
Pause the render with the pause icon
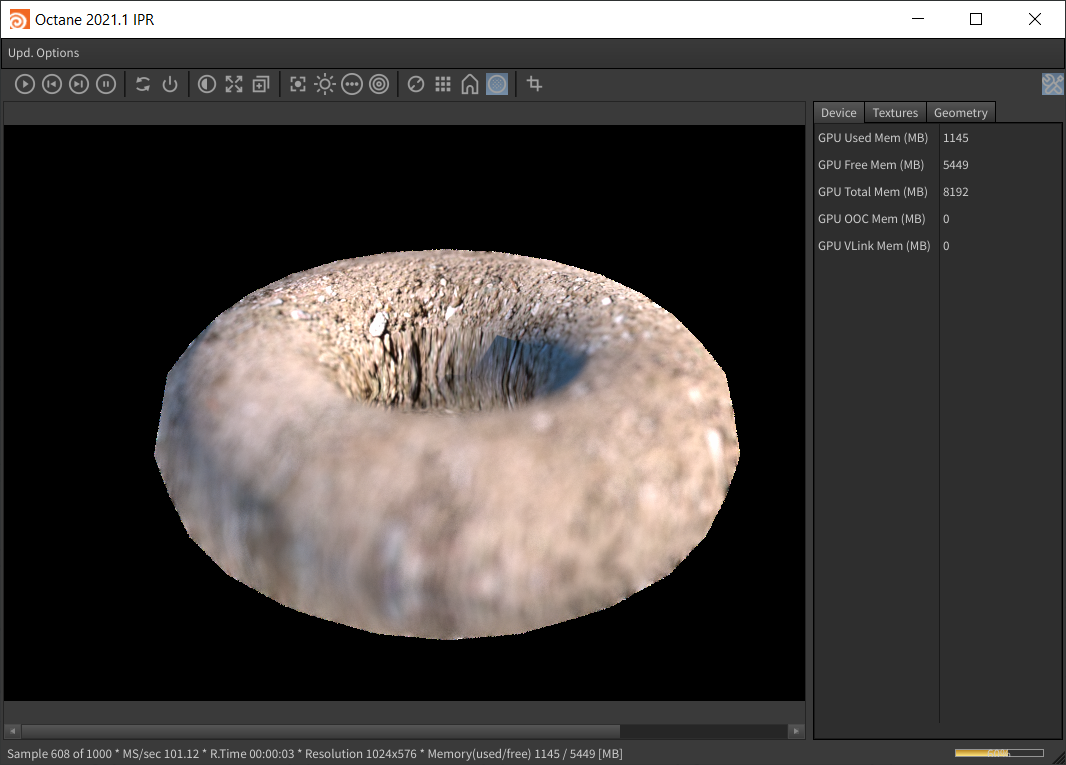pyautogui.click(x=106, y=85)
